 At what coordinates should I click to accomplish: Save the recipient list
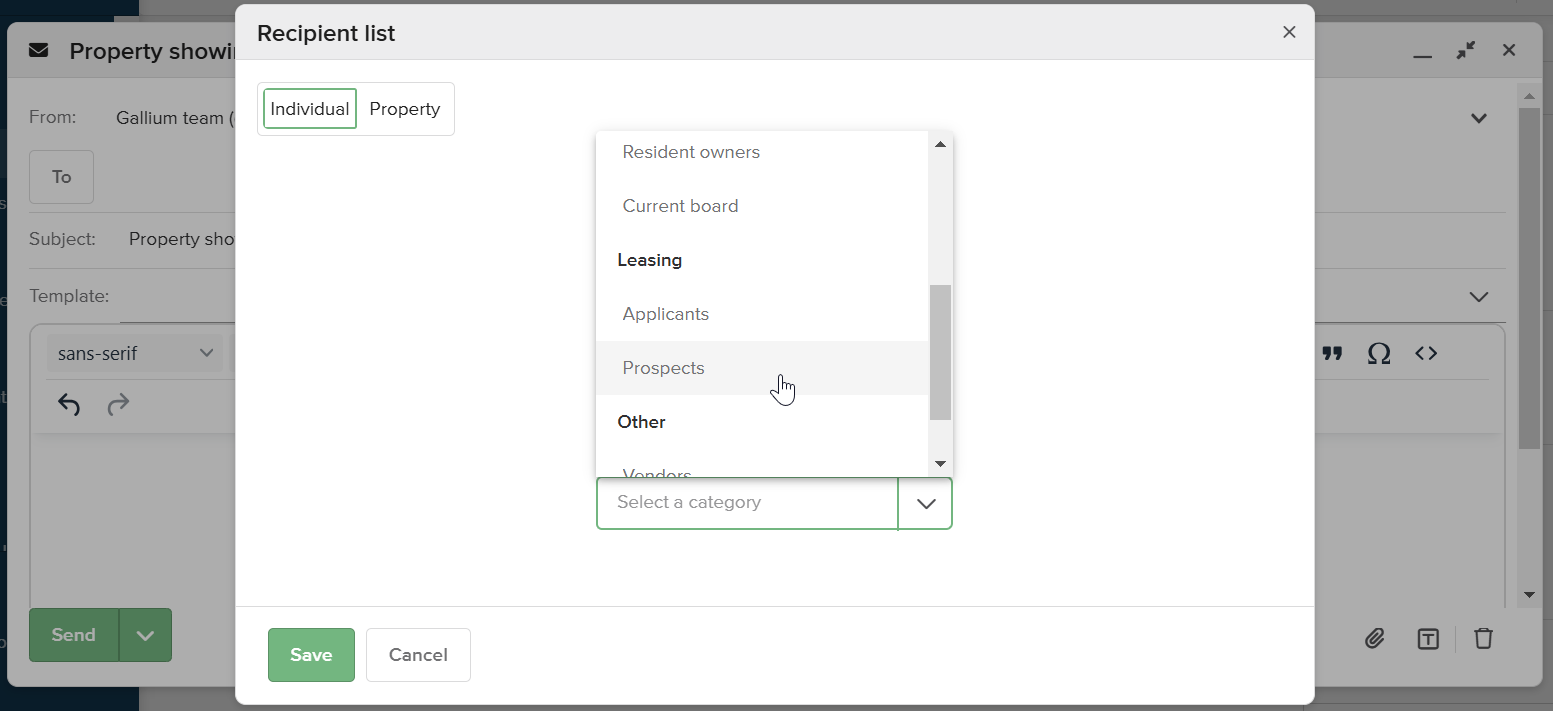(311, 655)
